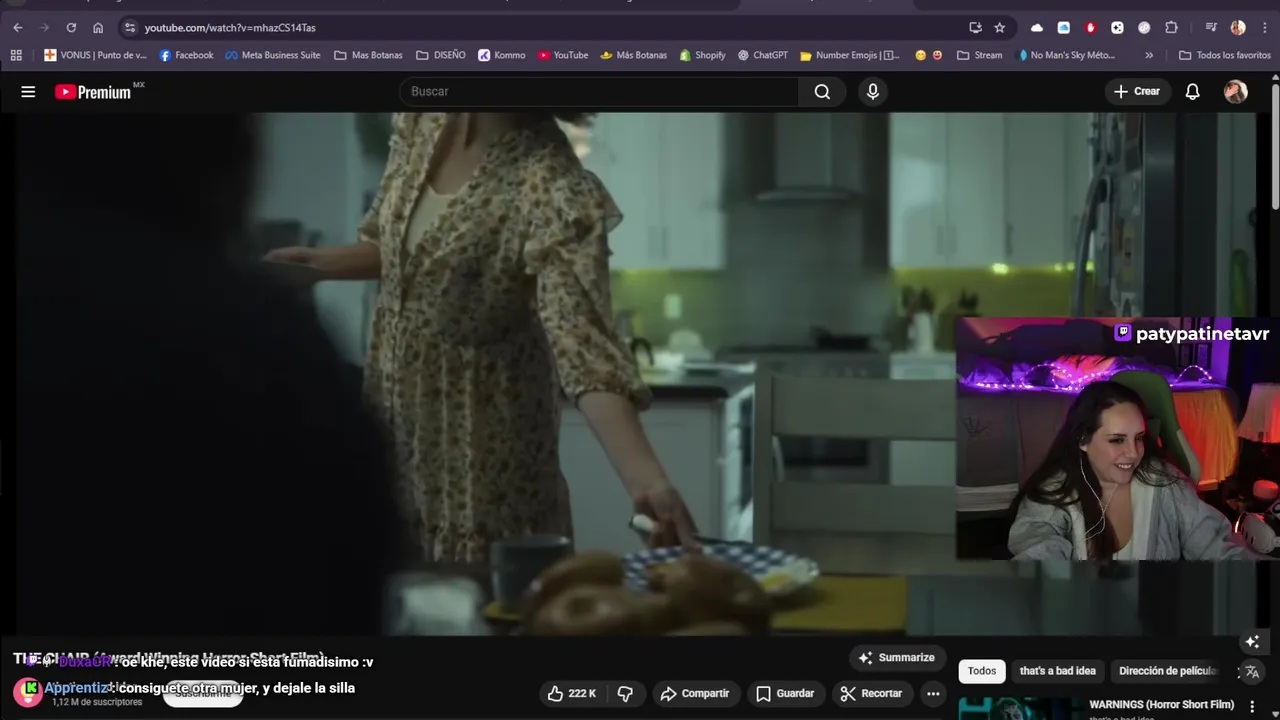Viewport: 1280px width, 720px height.
Task: Open more actions three-dot button
Action: coord(933,693)
